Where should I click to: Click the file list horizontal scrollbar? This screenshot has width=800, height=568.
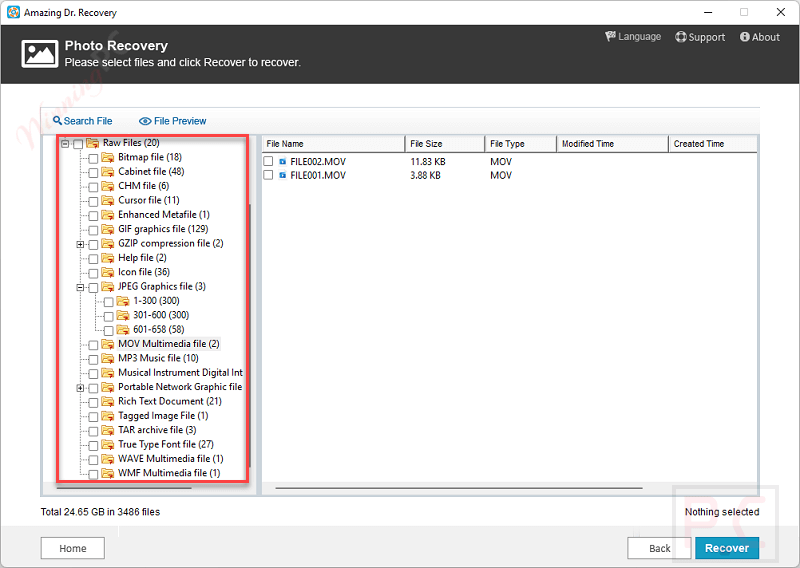(x=460, y=488)
